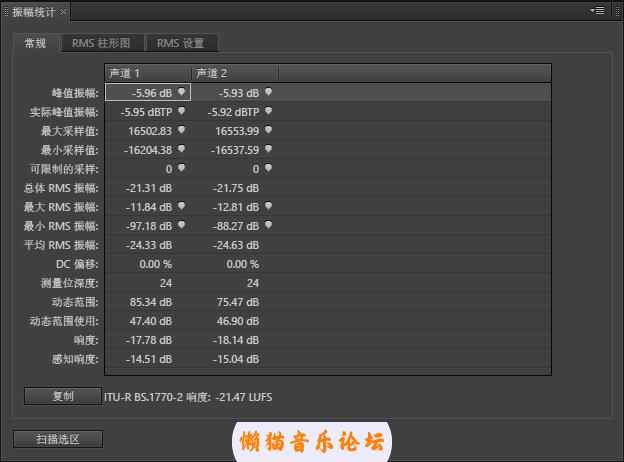Open the RMS 设置 tab
624x462 pixels.
pos(180,43)
